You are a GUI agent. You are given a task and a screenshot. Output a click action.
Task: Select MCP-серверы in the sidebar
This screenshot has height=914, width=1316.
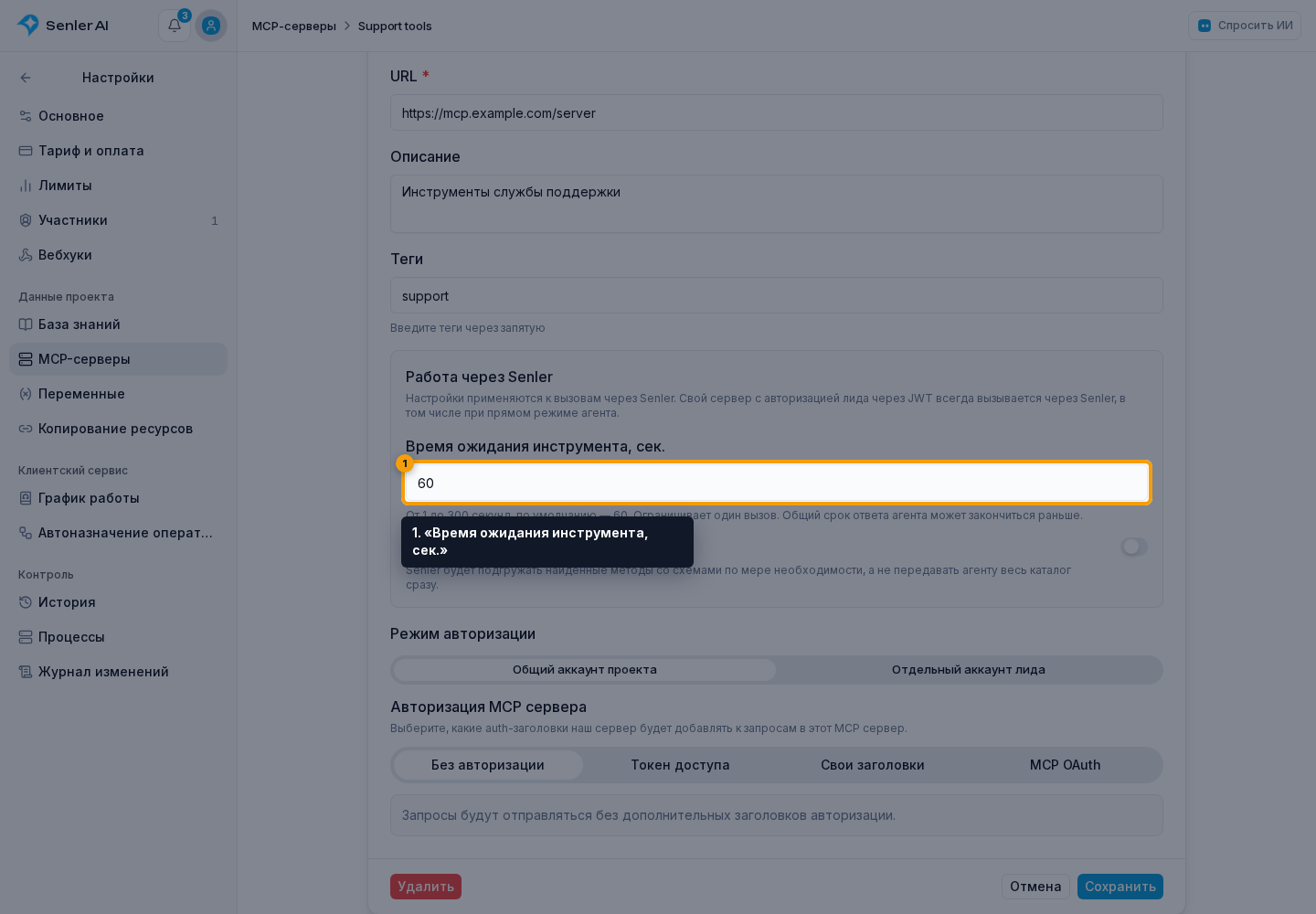tap(118, 359)
